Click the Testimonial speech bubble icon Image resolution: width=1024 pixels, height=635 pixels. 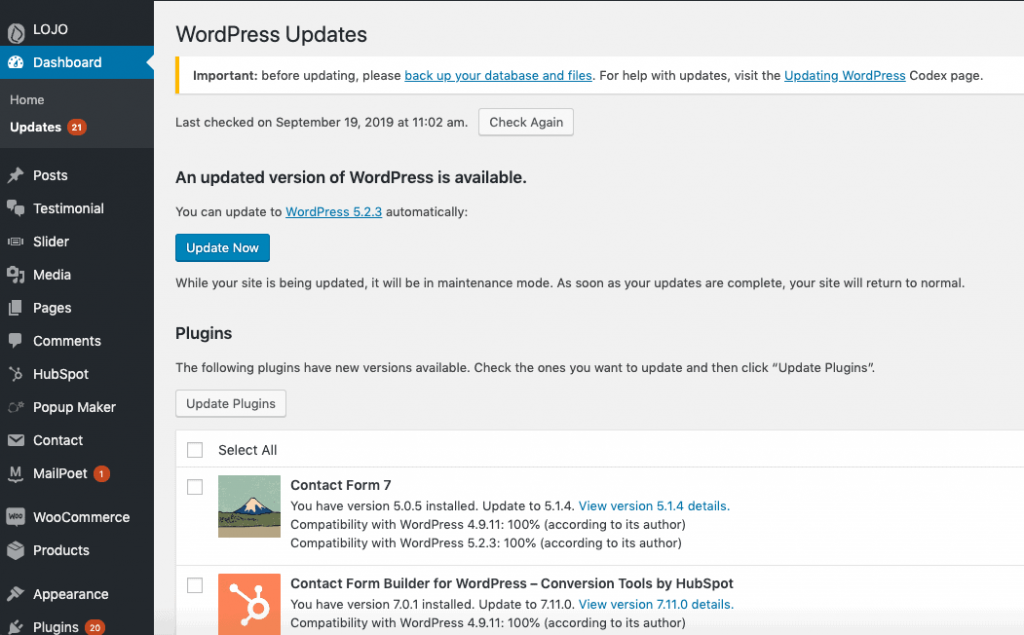(15, 209)
